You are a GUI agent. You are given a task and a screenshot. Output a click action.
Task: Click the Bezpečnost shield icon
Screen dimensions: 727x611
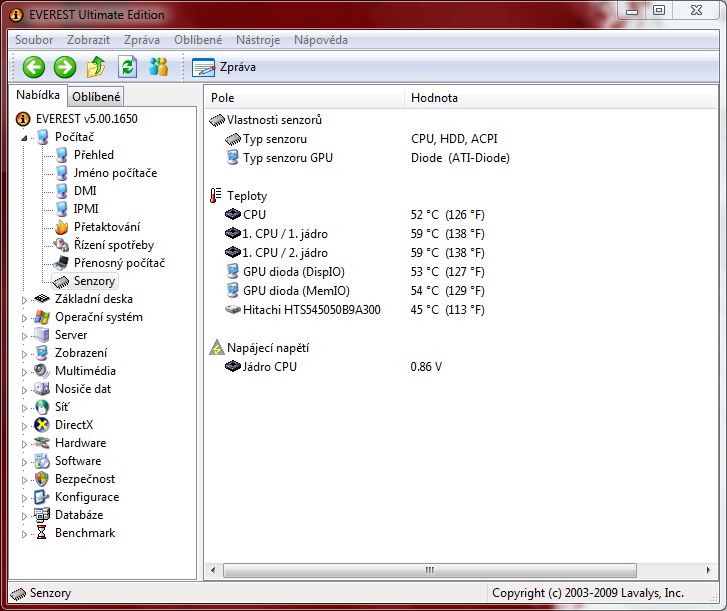(42, 479)
